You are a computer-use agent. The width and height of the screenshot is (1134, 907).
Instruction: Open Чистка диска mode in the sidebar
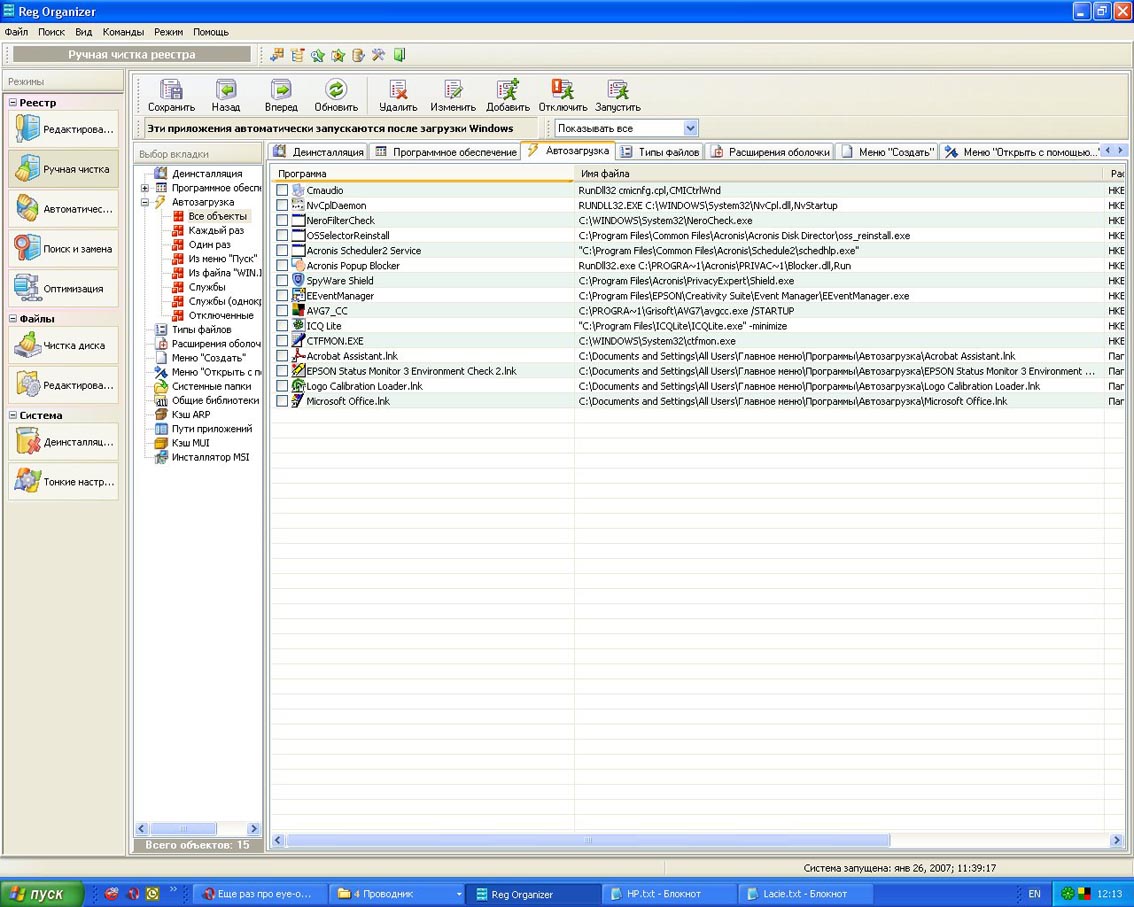click(64, 345)
